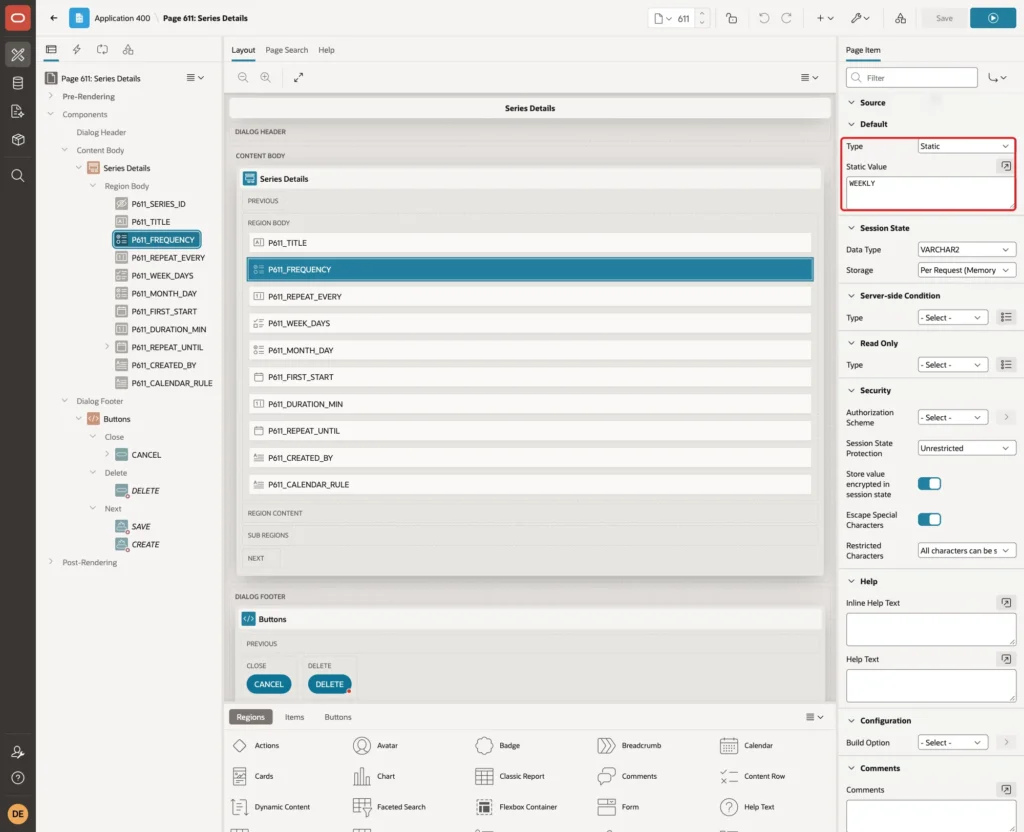Click the undo icon in toolbar
Screen dimensions: 1024x832
click(x=763, y=18)
